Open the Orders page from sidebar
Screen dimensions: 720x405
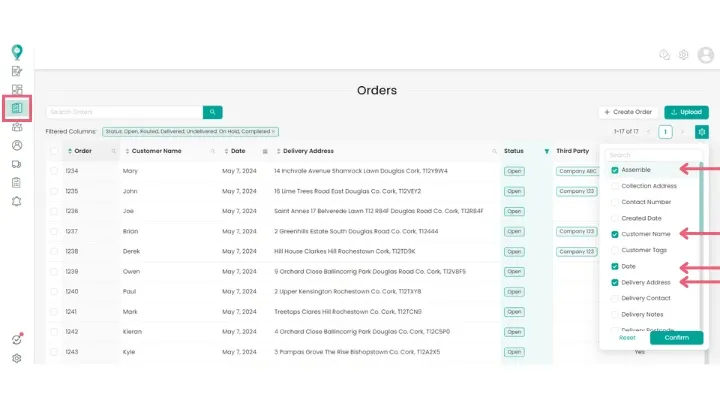coord(17,108)
